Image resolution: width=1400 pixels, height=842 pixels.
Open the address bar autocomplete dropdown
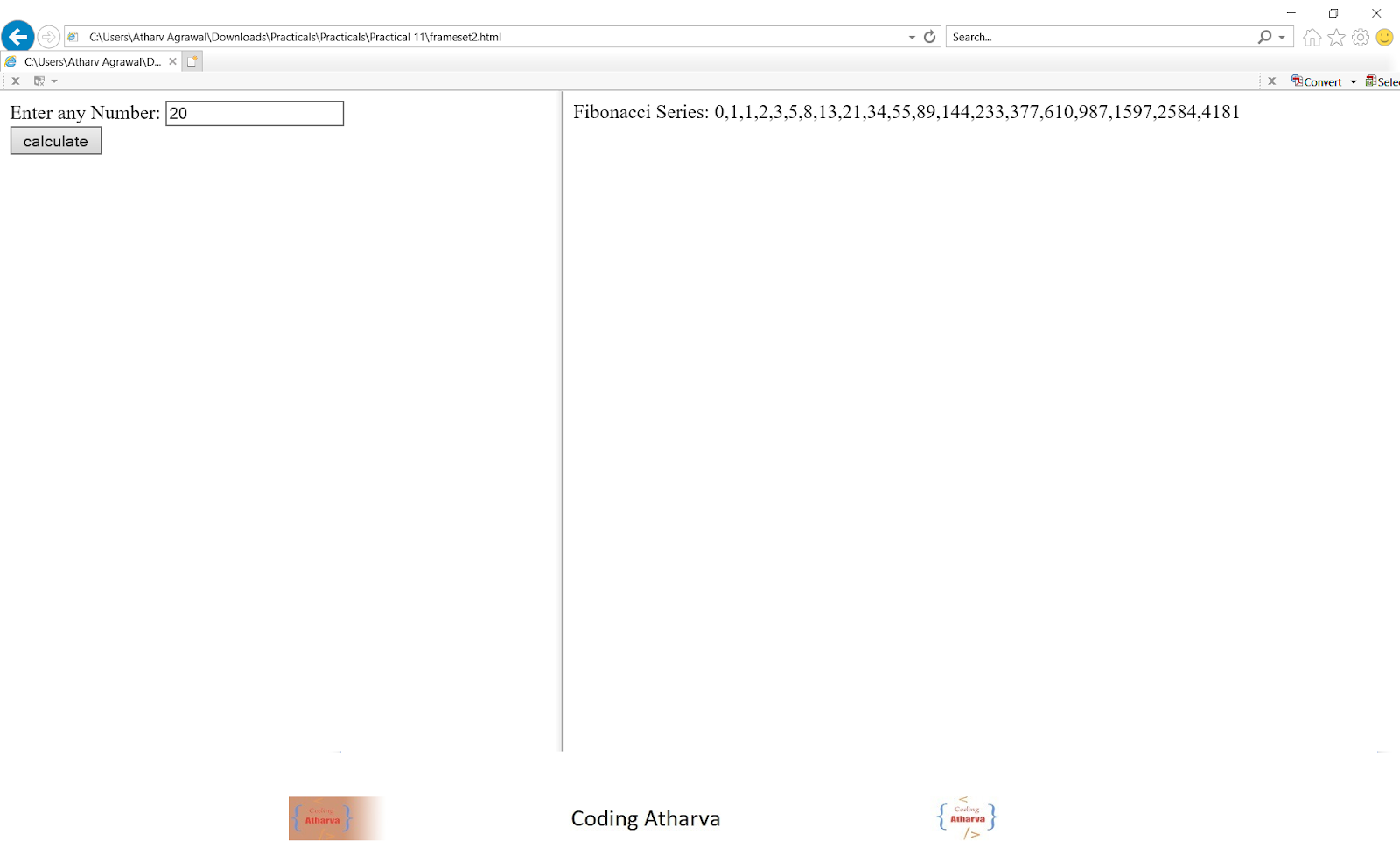[910, 37]
